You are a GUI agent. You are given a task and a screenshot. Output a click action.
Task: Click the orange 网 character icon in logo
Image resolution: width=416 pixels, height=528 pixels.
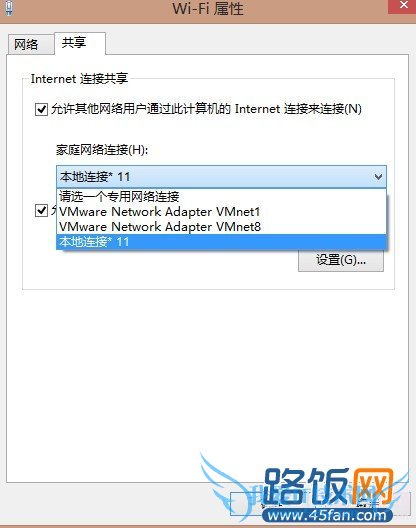(x=373, y=487)
